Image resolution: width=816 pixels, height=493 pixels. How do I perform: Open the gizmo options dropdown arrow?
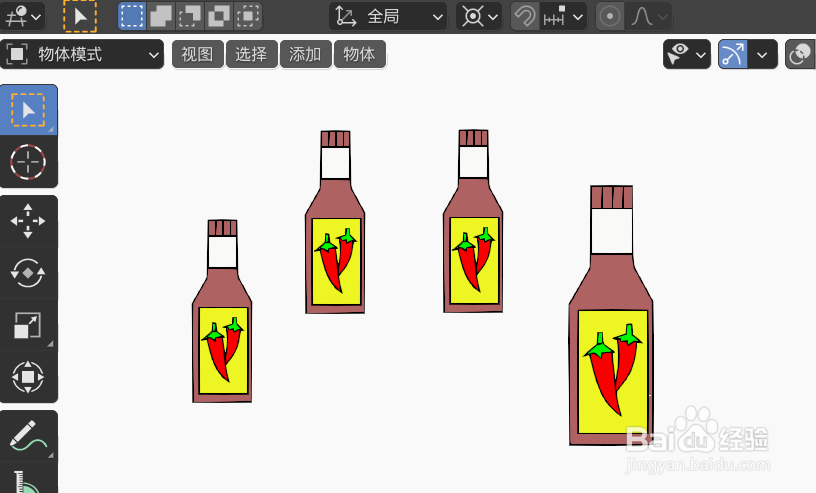(762, 54)
